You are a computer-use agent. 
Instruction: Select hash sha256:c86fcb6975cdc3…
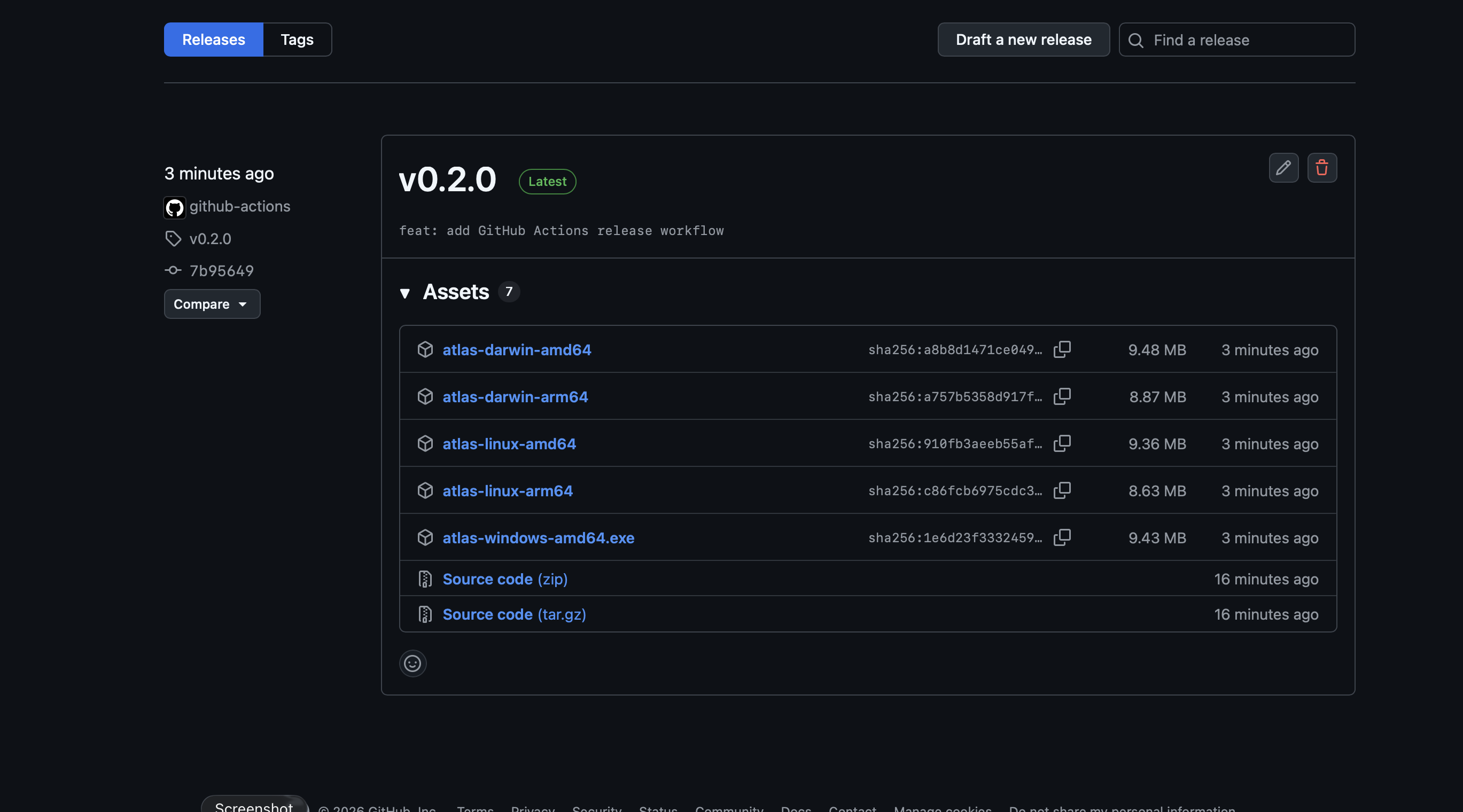955,491
